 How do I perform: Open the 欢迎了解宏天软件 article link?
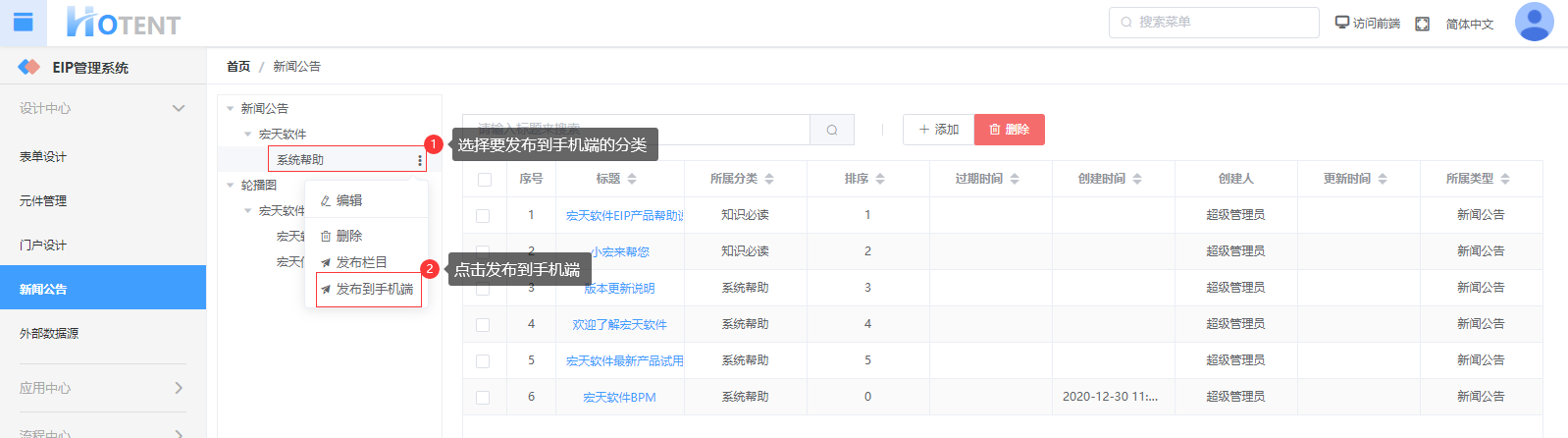tap(619, 325)
